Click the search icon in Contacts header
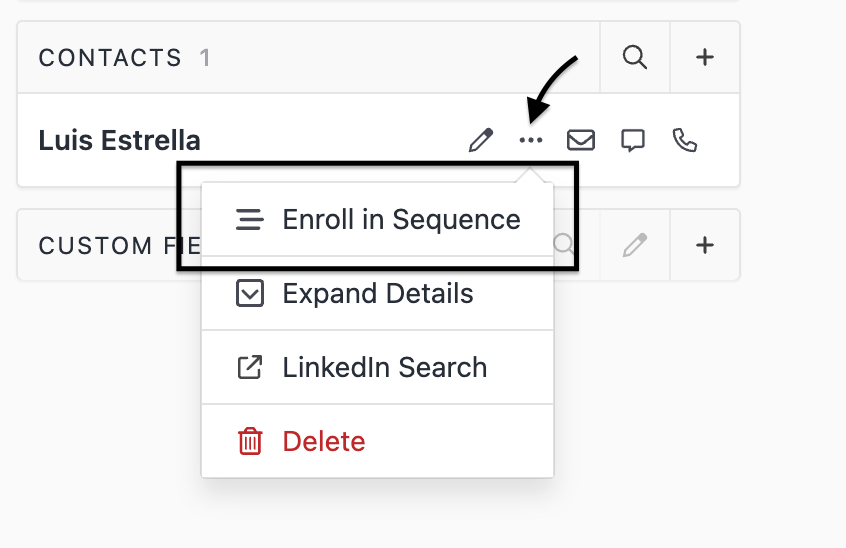The image size is (846, 548). [634, 57]
